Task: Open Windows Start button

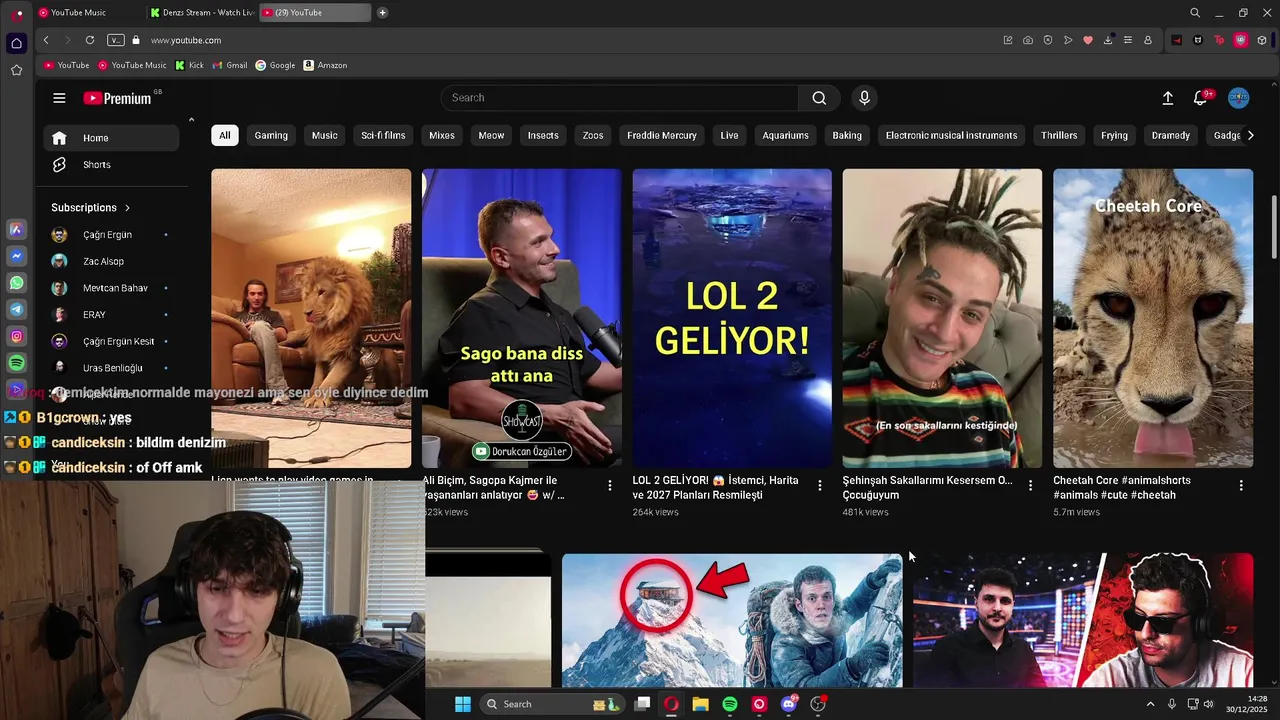Action: pyautogui.click(x=463, y=704)
